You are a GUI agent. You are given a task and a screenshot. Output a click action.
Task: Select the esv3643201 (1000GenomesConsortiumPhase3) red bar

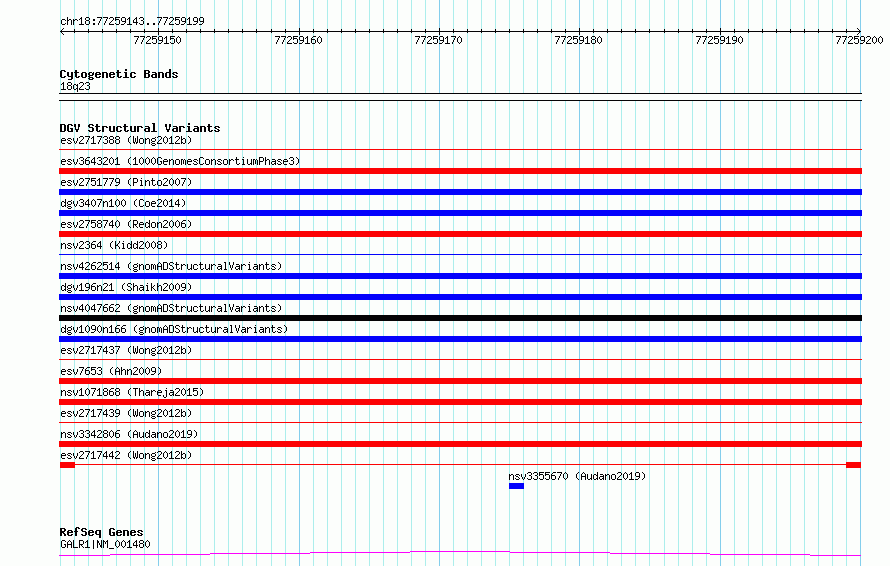460,171
